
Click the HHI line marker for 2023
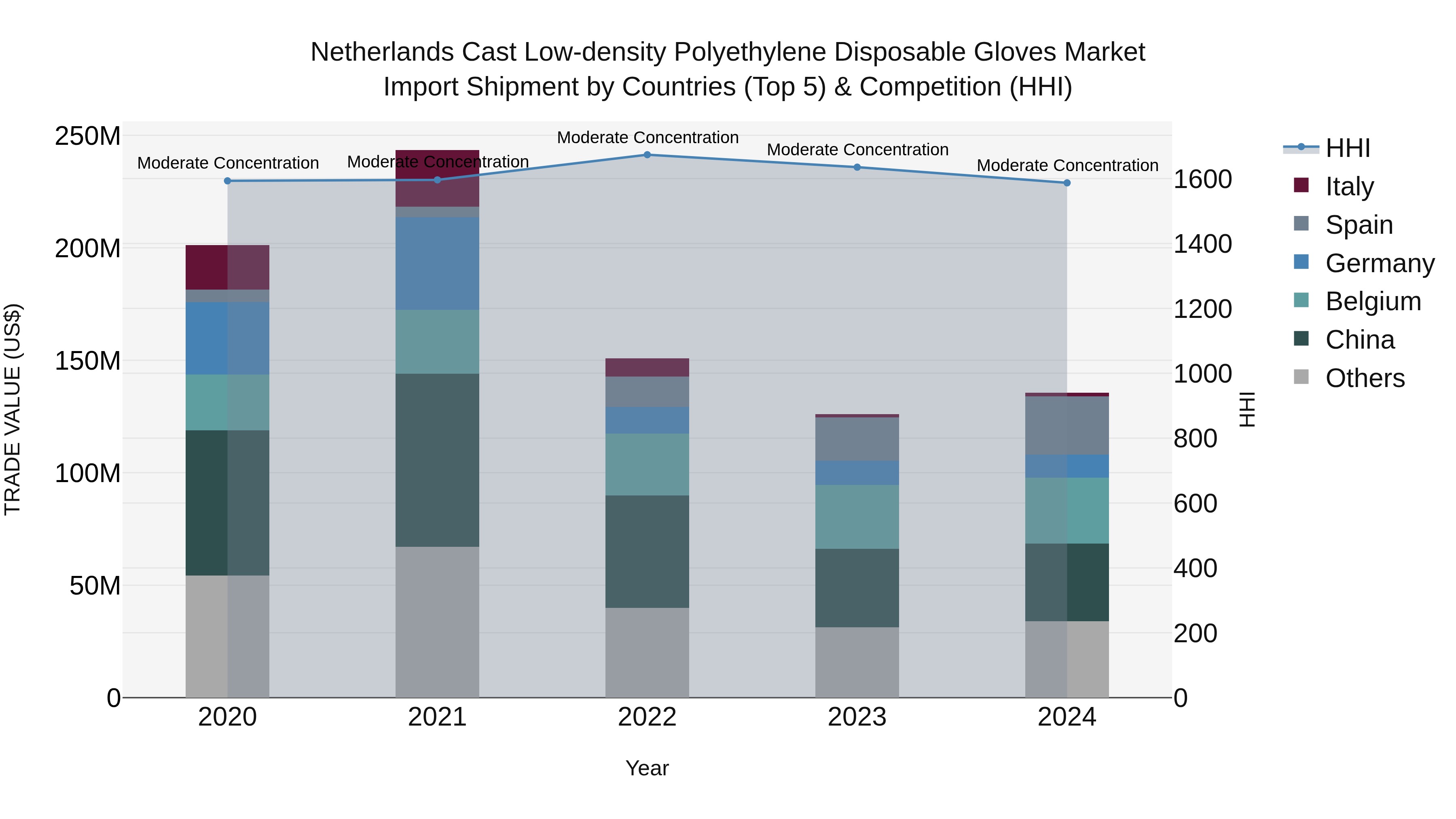(857, 167)
